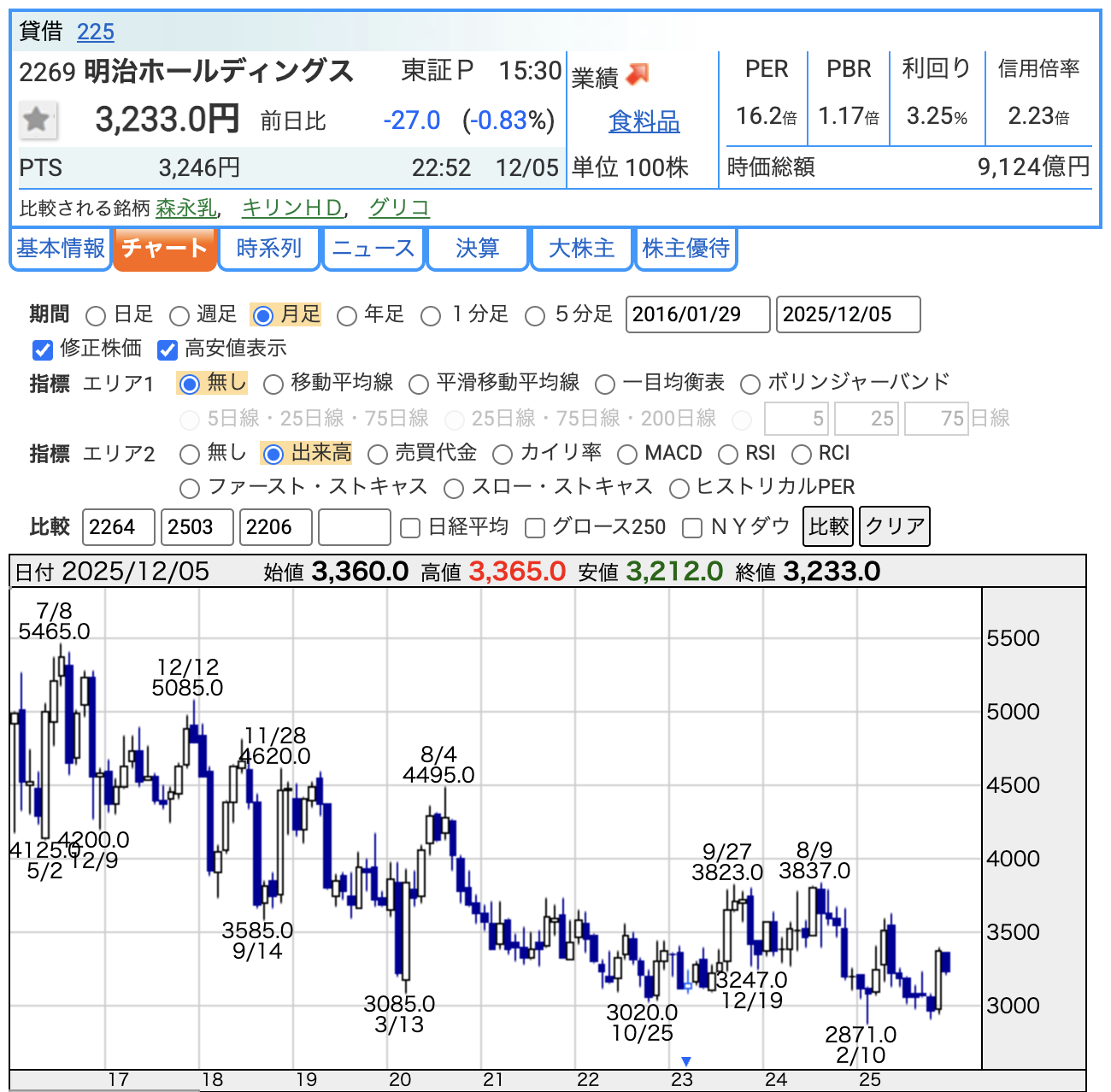Click the star favorite icon
This screenshot has height=1092, width=1111.
[x=38, y=120]
